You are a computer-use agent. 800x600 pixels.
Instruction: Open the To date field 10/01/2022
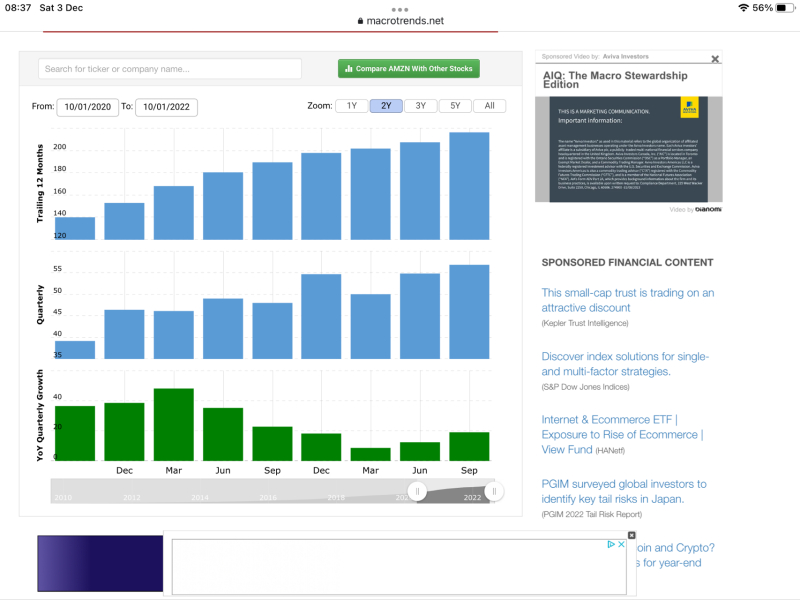(166, 107)
